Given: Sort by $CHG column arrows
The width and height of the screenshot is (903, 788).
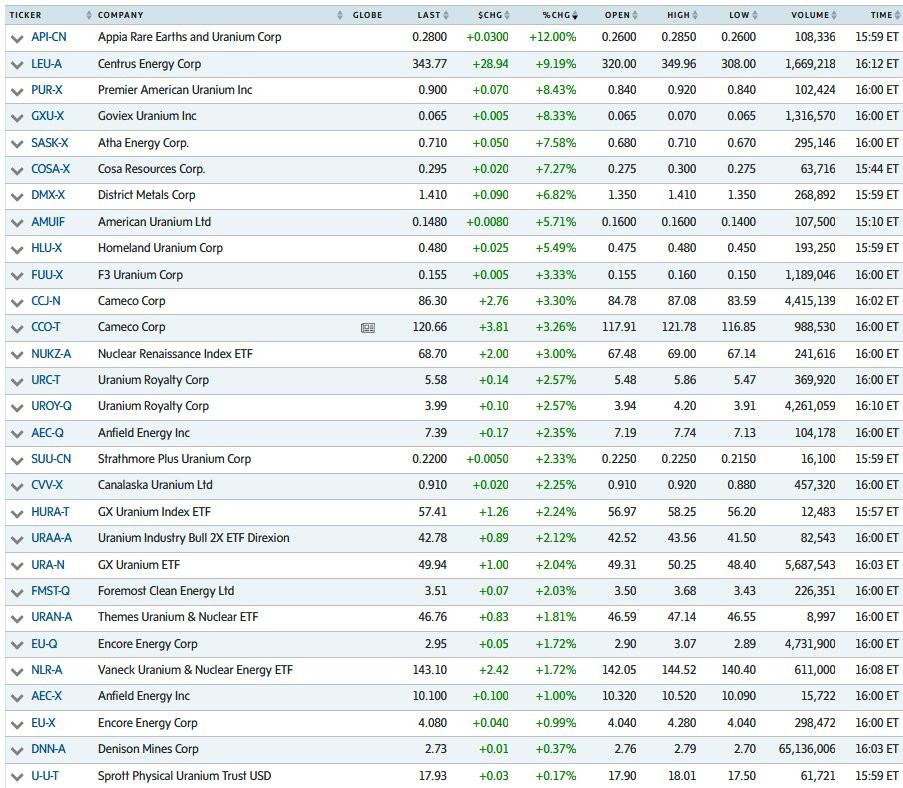Looking at the screenshot, I should click(x=507, y=15).
